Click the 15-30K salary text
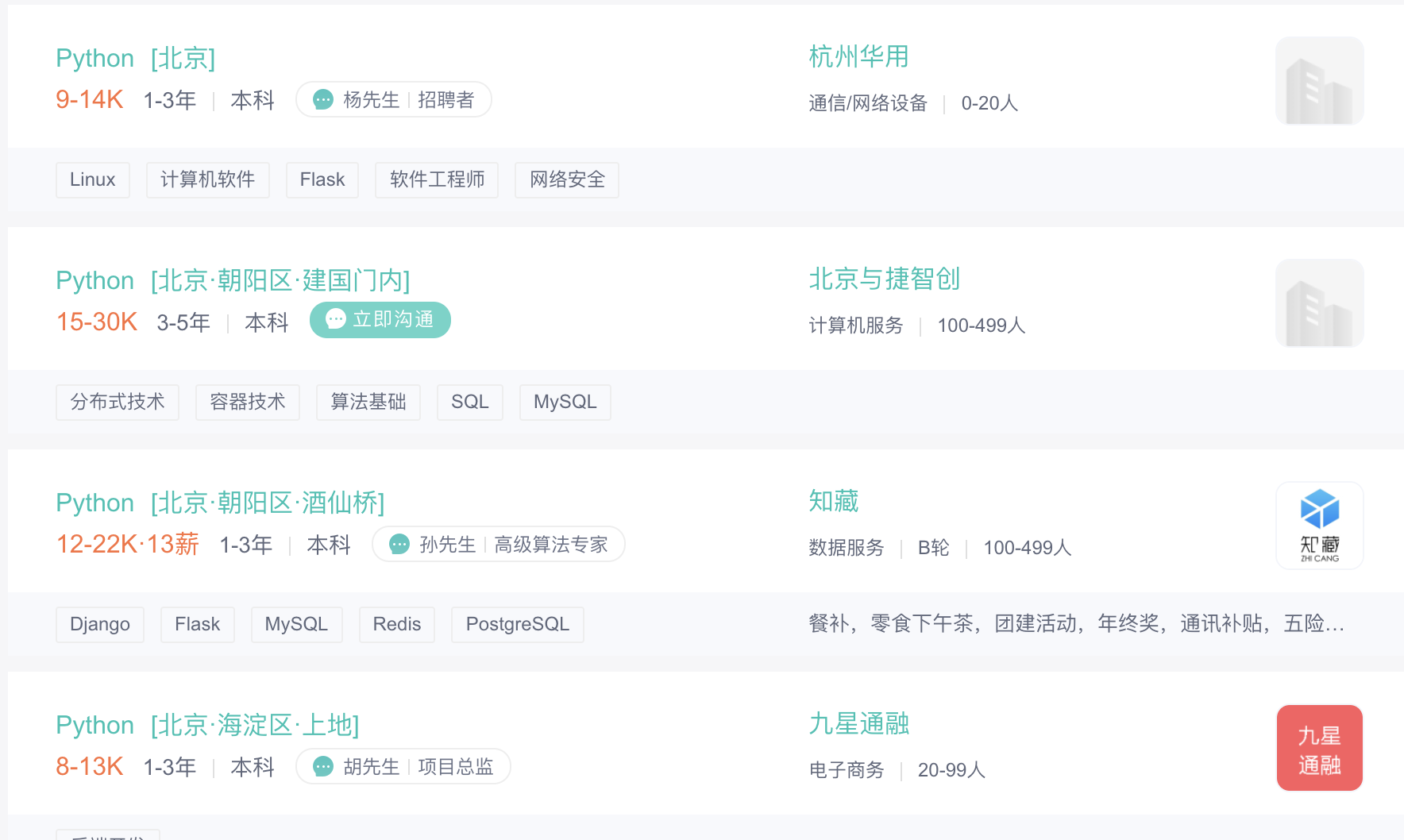Viewport: 1404px width, 840px height. point(97,322)
